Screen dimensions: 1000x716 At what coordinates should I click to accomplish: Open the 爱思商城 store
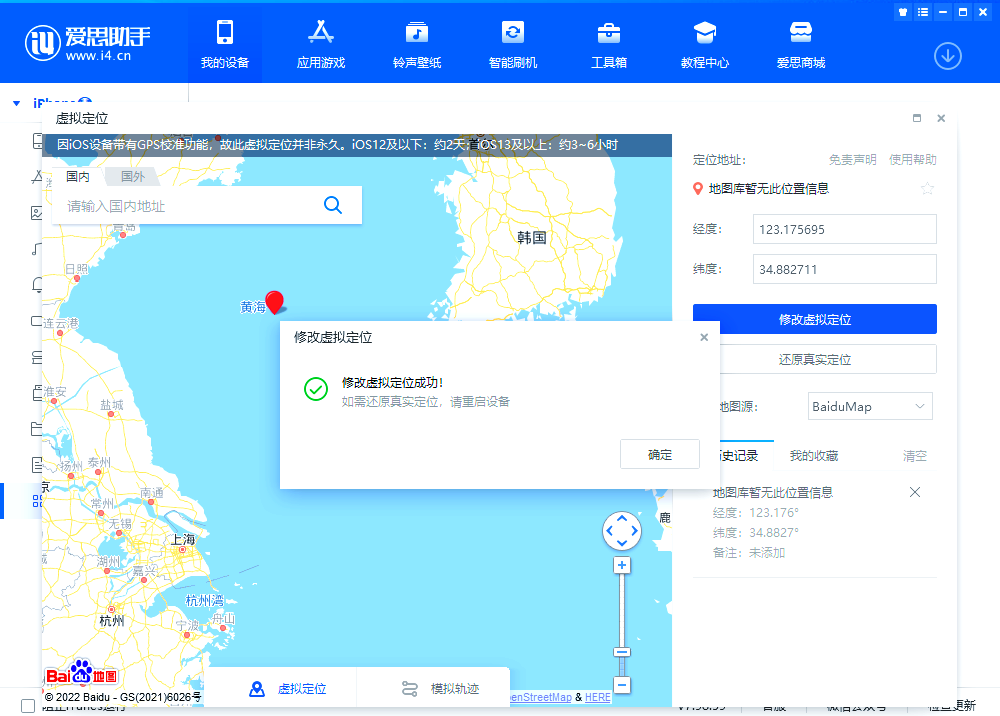800,44
